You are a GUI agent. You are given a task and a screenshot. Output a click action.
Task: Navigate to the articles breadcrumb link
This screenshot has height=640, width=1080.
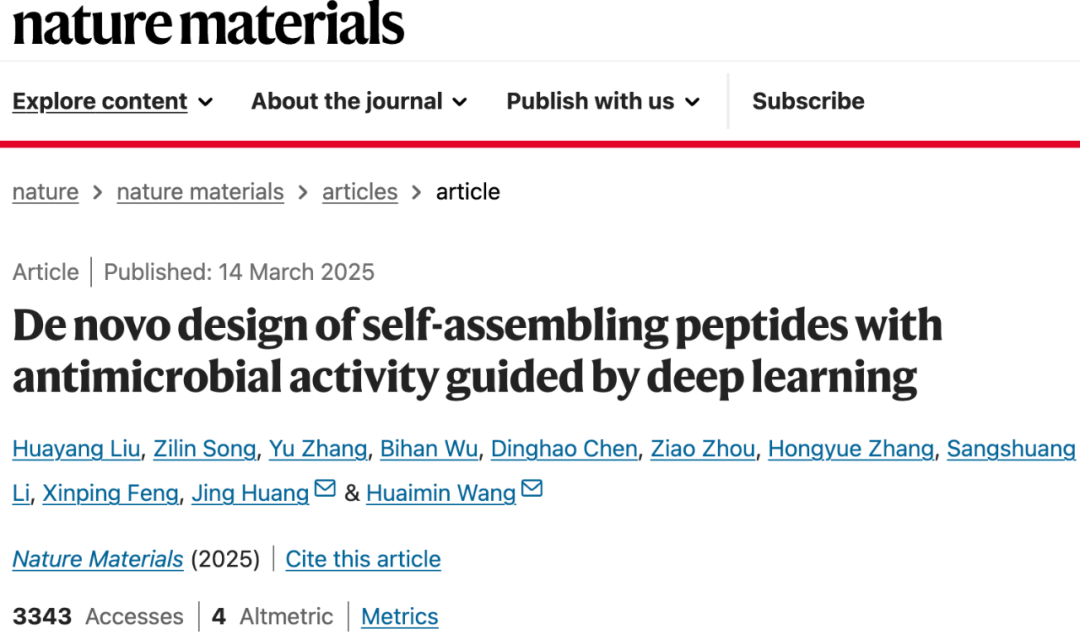pos(360,192)
